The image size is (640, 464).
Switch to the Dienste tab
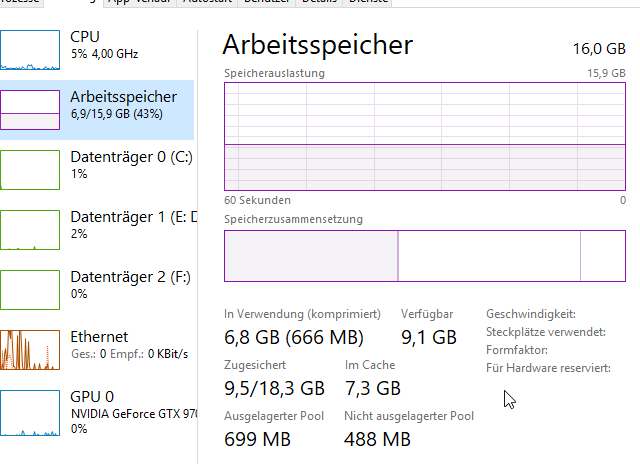[370, 3]
